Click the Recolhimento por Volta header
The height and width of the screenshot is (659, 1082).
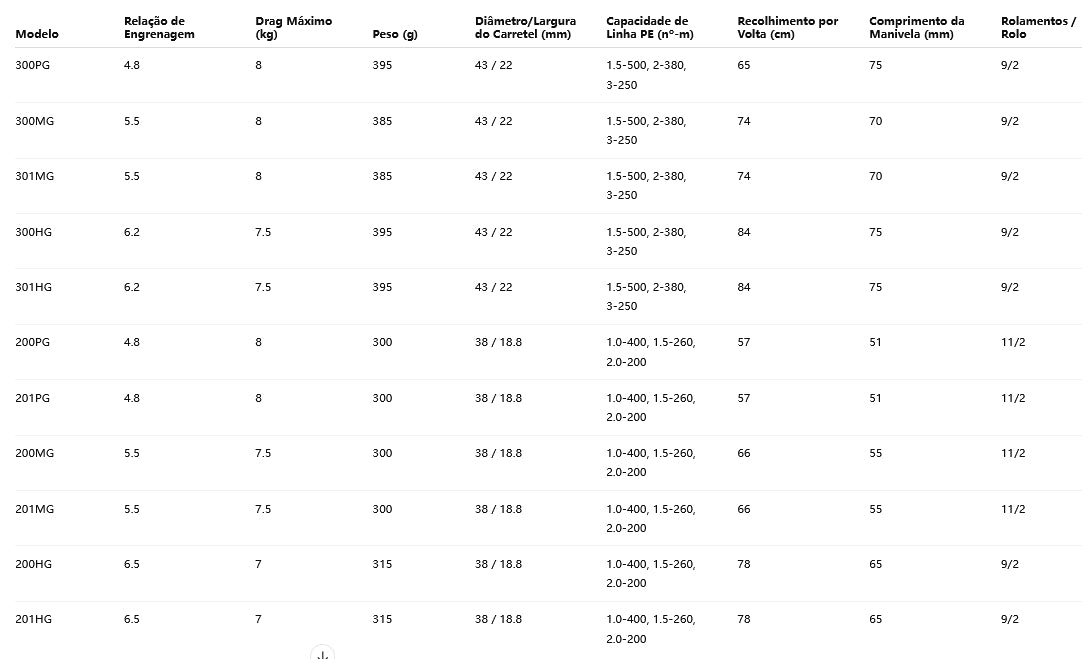(x=787, y=28)
